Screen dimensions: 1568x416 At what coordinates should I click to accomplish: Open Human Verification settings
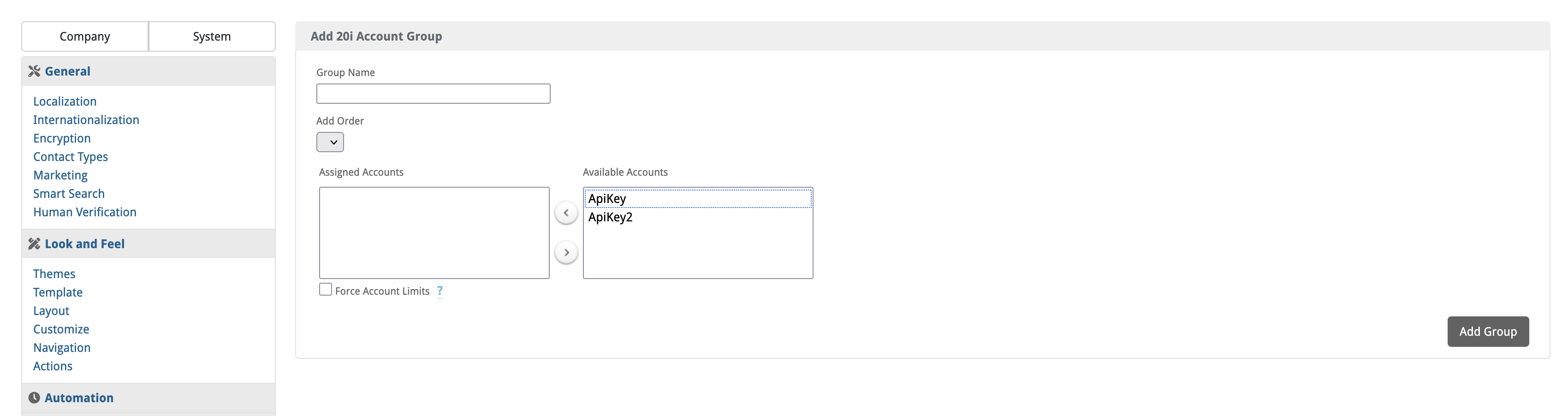84,212
